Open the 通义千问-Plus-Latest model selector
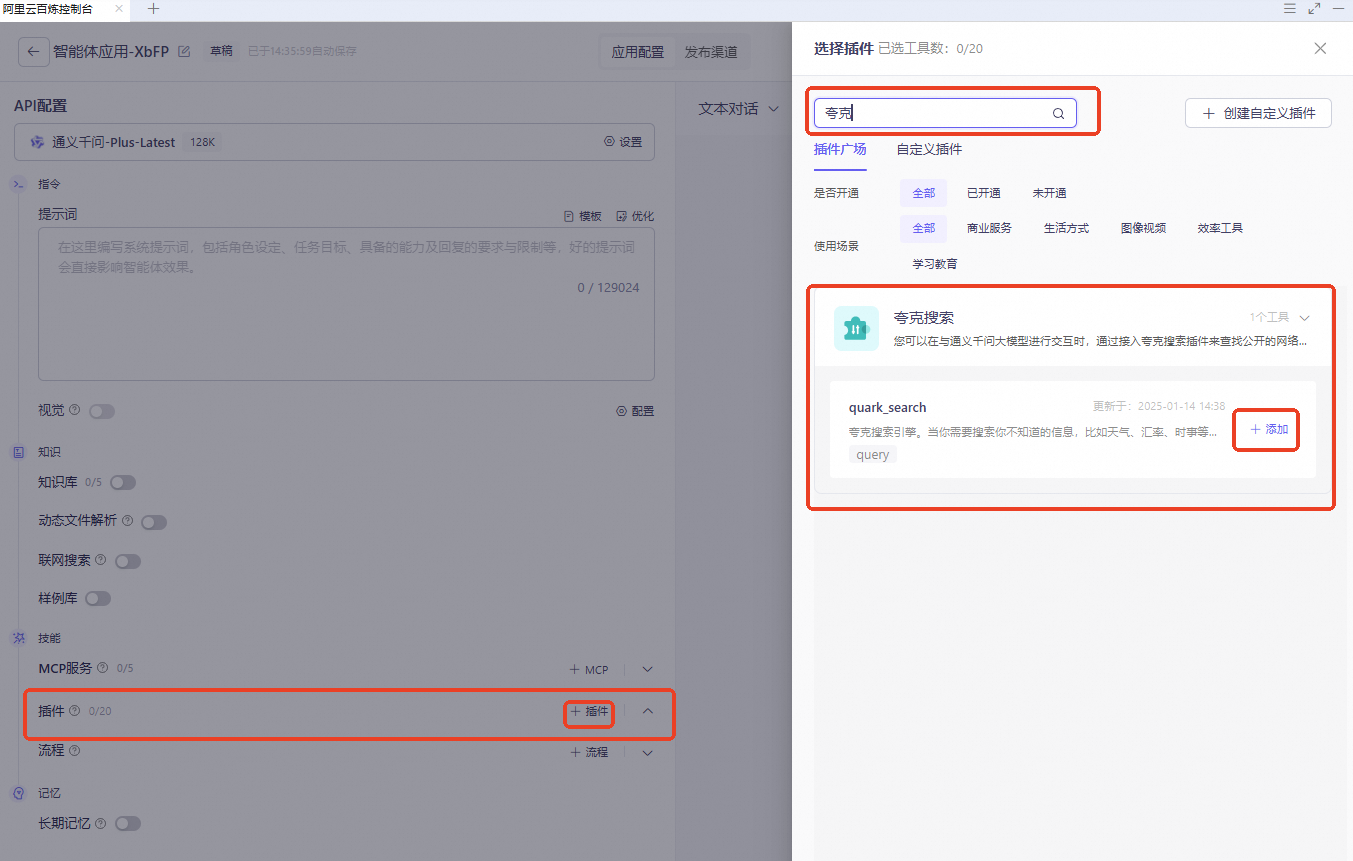This screenshot has height=861, width=1353. 334,142
